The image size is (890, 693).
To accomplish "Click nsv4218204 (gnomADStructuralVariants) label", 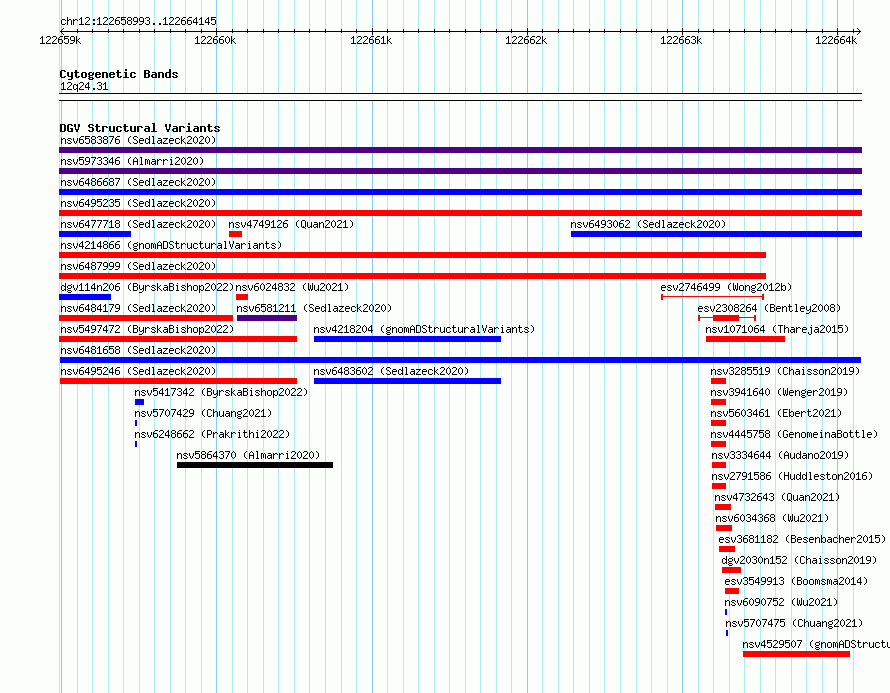I will (x=424, y=329).
